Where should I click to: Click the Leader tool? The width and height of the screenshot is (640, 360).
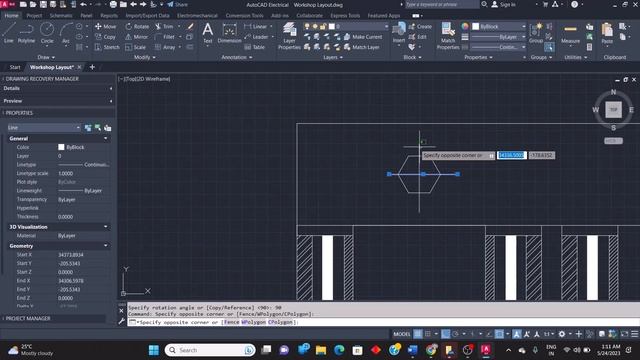(256, 37)
